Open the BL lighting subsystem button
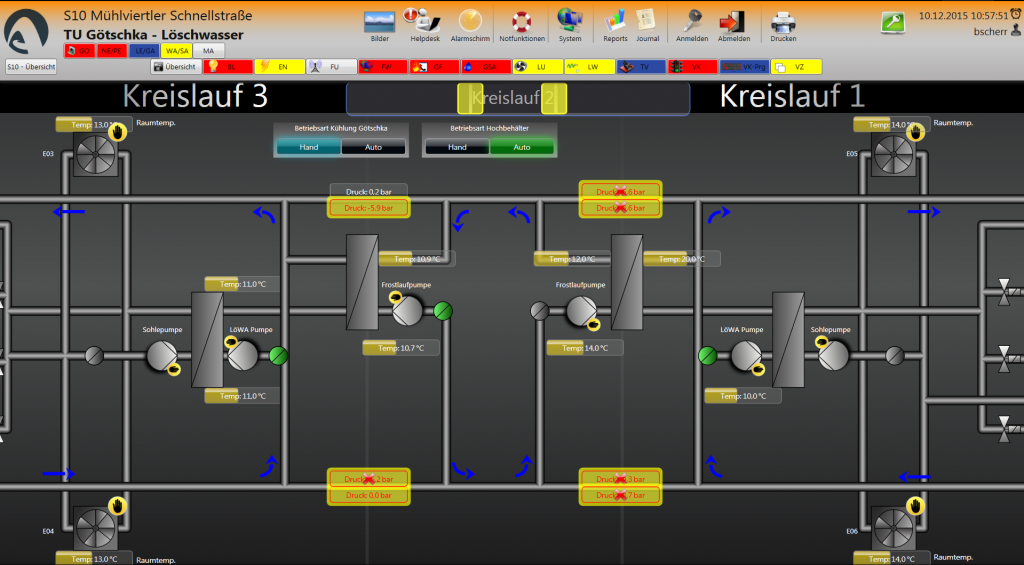Image resolution: width=1024 pixels, height=565 pixels. (228, 67)
